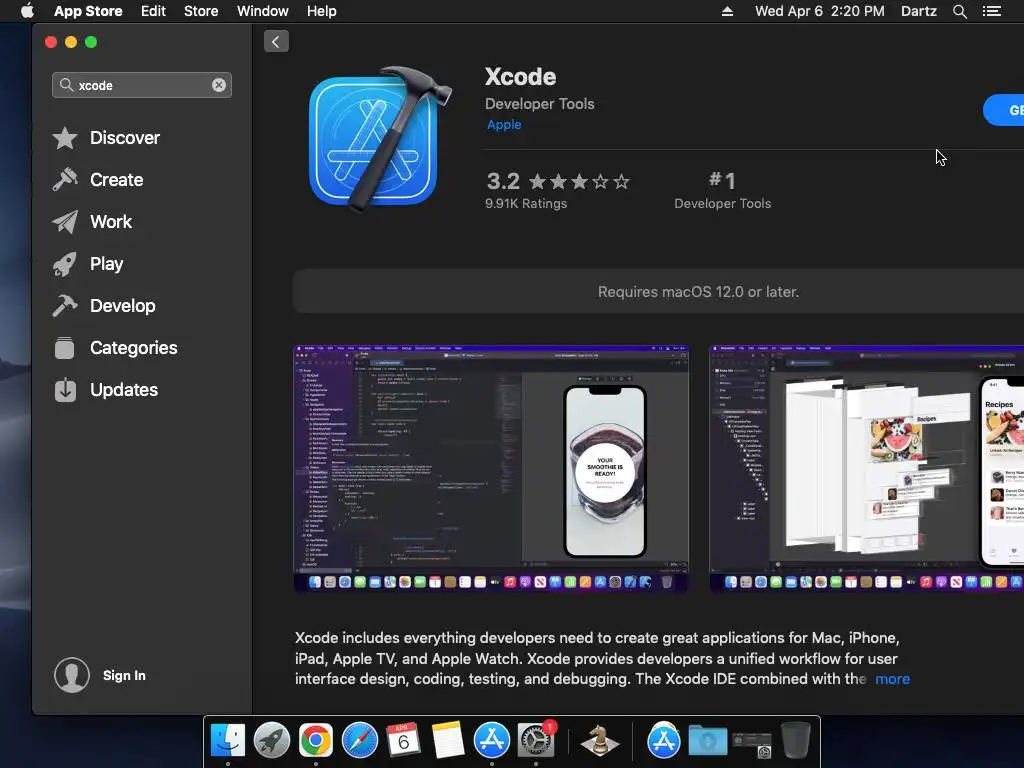This screenshot has height=768, width=1024.
Task: Open the Chess app from the Dock
Action: point(600,741)
